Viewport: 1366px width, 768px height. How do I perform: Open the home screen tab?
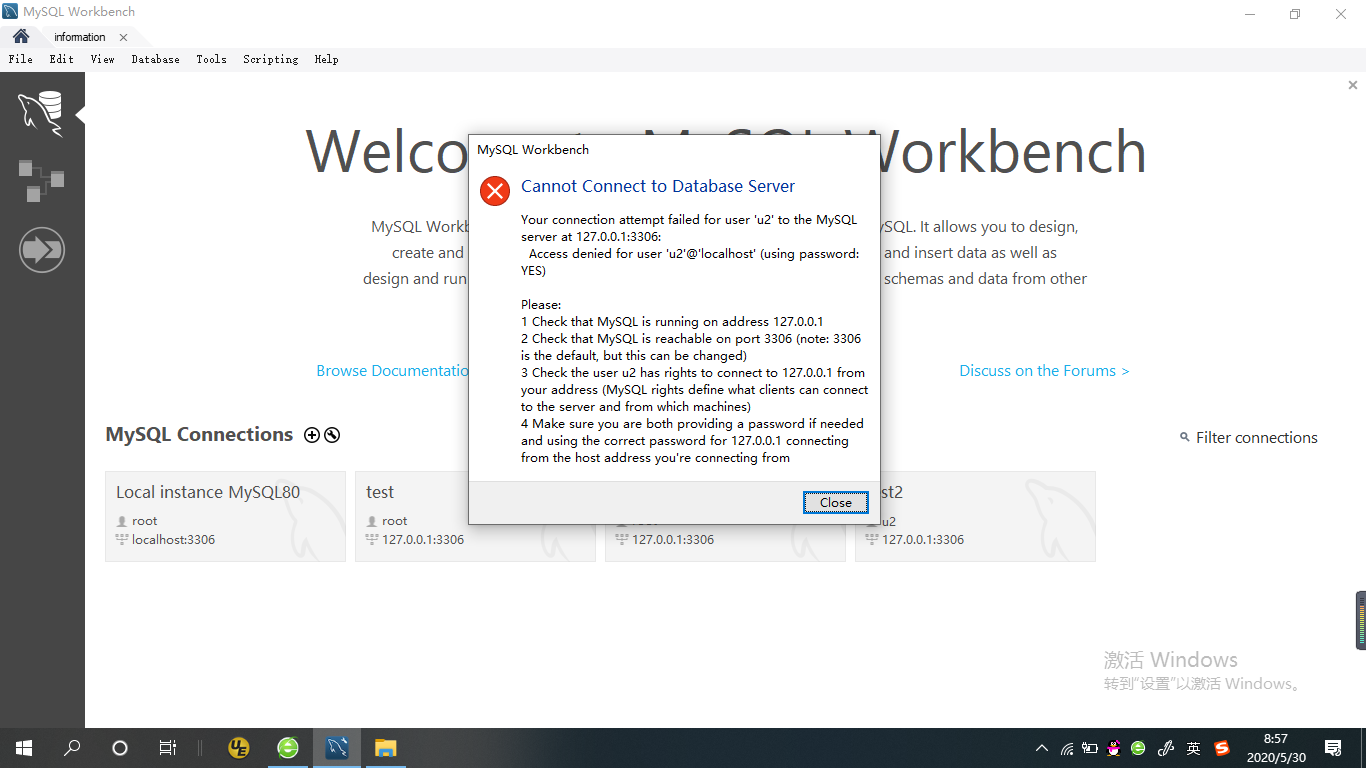21,36
